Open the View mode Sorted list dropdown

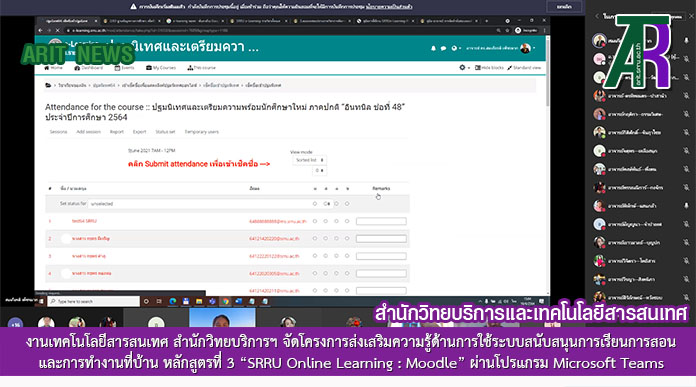[309, 160]
